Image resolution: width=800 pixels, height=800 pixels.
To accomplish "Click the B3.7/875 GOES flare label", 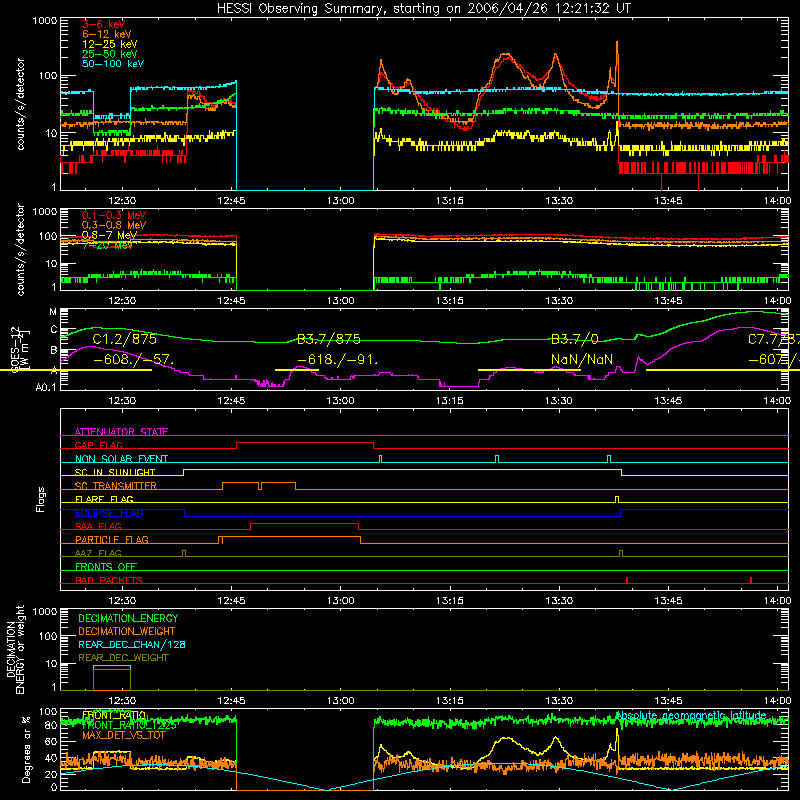I will coord(329,339).
